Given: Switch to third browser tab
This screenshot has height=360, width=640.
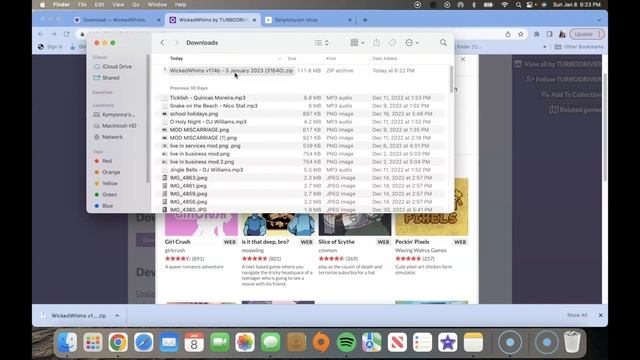Looking at the screenshot, I should click(309, 20).
